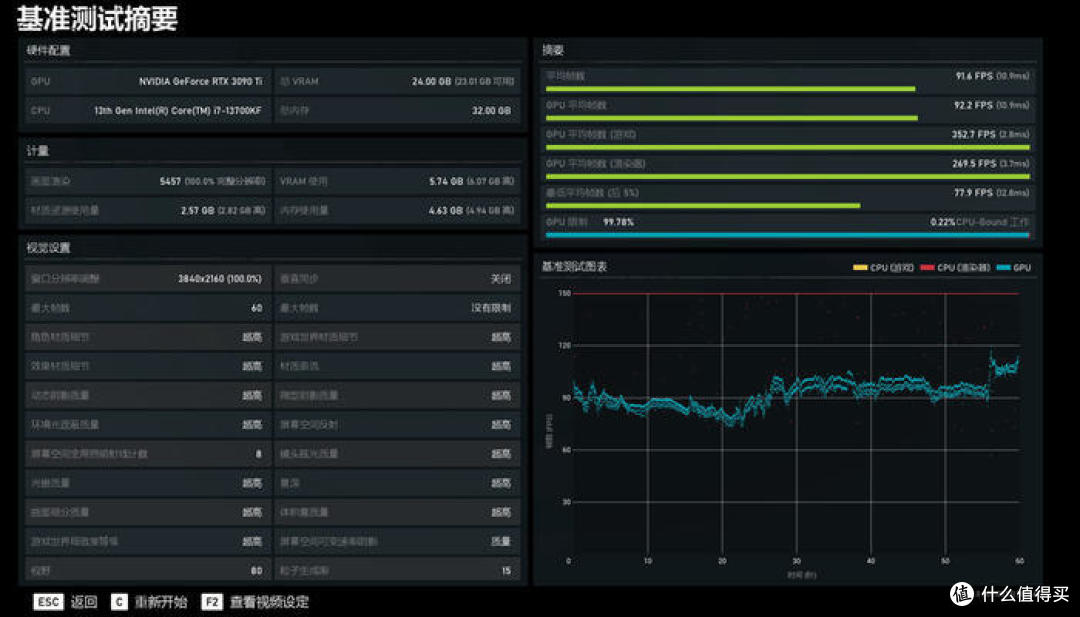Click the red CPU (渲染器) legend marker
Screen dimensions: 1080x617
[928, 268]
